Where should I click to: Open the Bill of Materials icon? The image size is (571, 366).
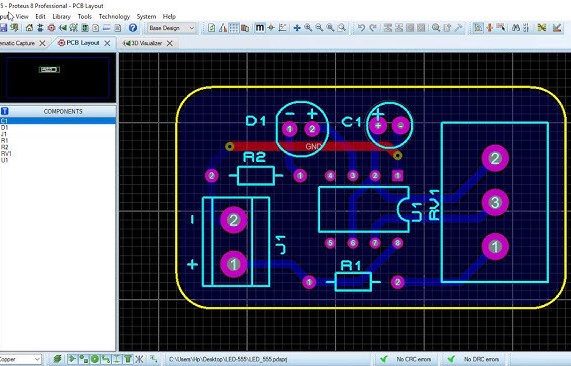[96, 28]
